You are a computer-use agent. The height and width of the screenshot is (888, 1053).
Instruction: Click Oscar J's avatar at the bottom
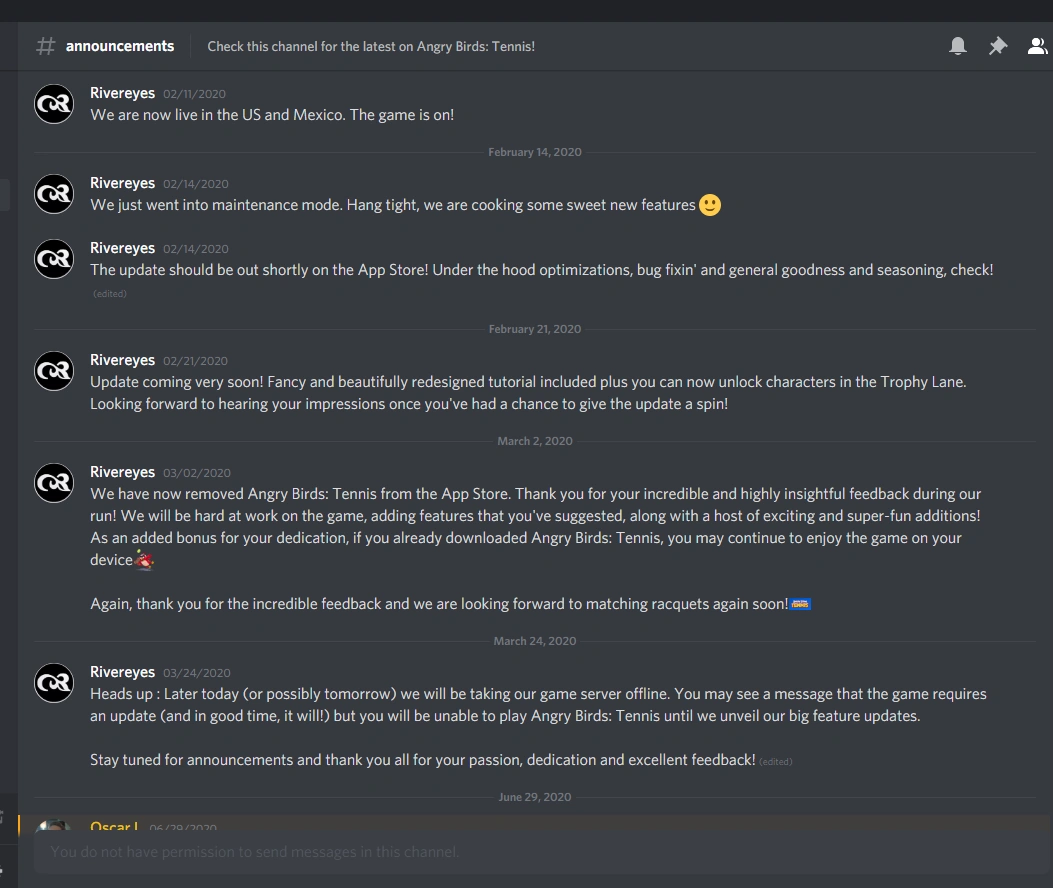(x=53, y=827)
